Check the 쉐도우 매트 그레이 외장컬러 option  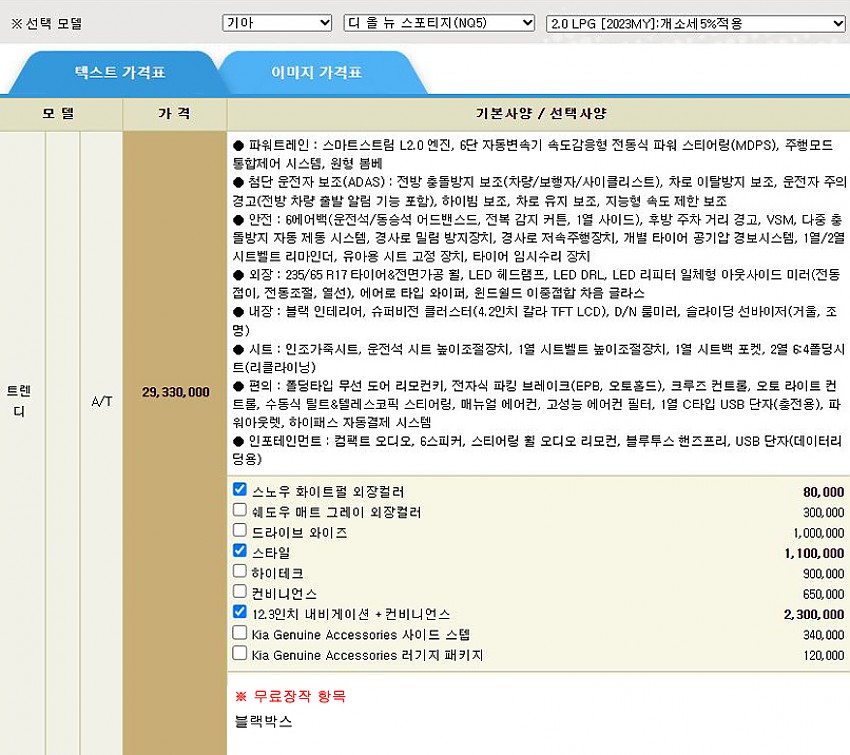tap(239, 511)
